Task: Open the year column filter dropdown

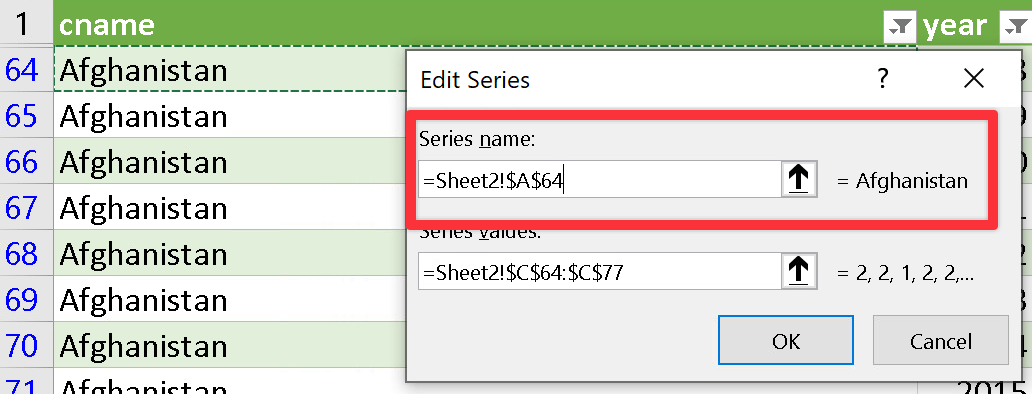Action: click(1015, 26)
